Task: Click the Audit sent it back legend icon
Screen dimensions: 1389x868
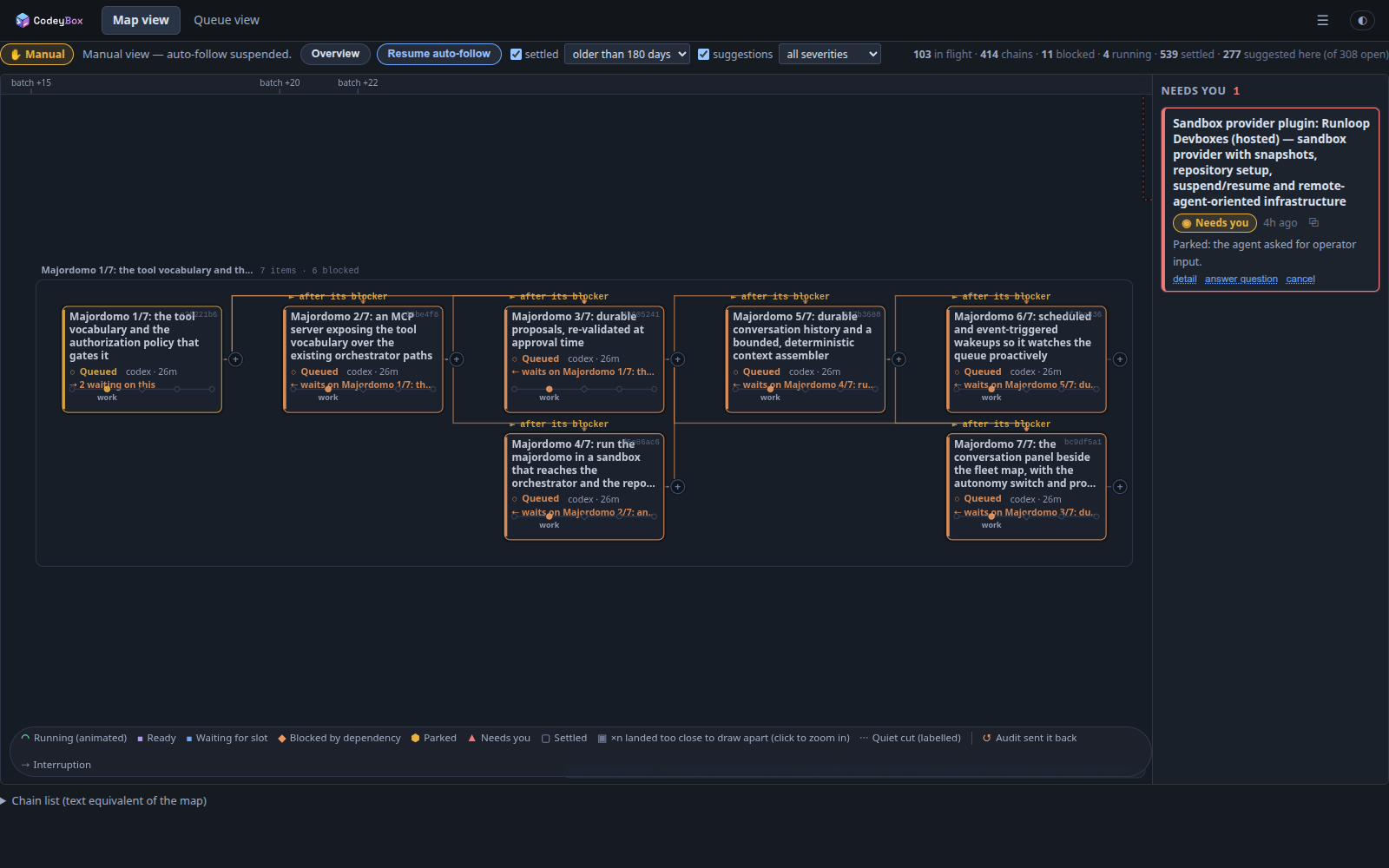Action: pos(986,738)
